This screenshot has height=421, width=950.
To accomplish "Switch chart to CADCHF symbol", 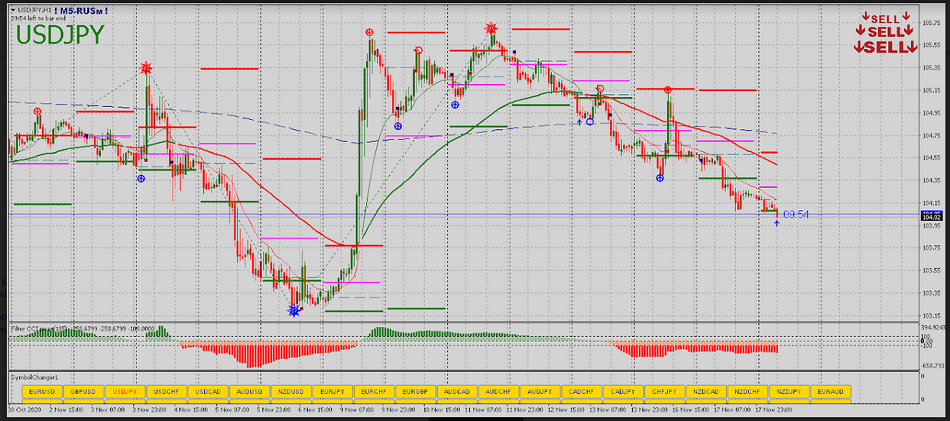I will pos(581,392).
